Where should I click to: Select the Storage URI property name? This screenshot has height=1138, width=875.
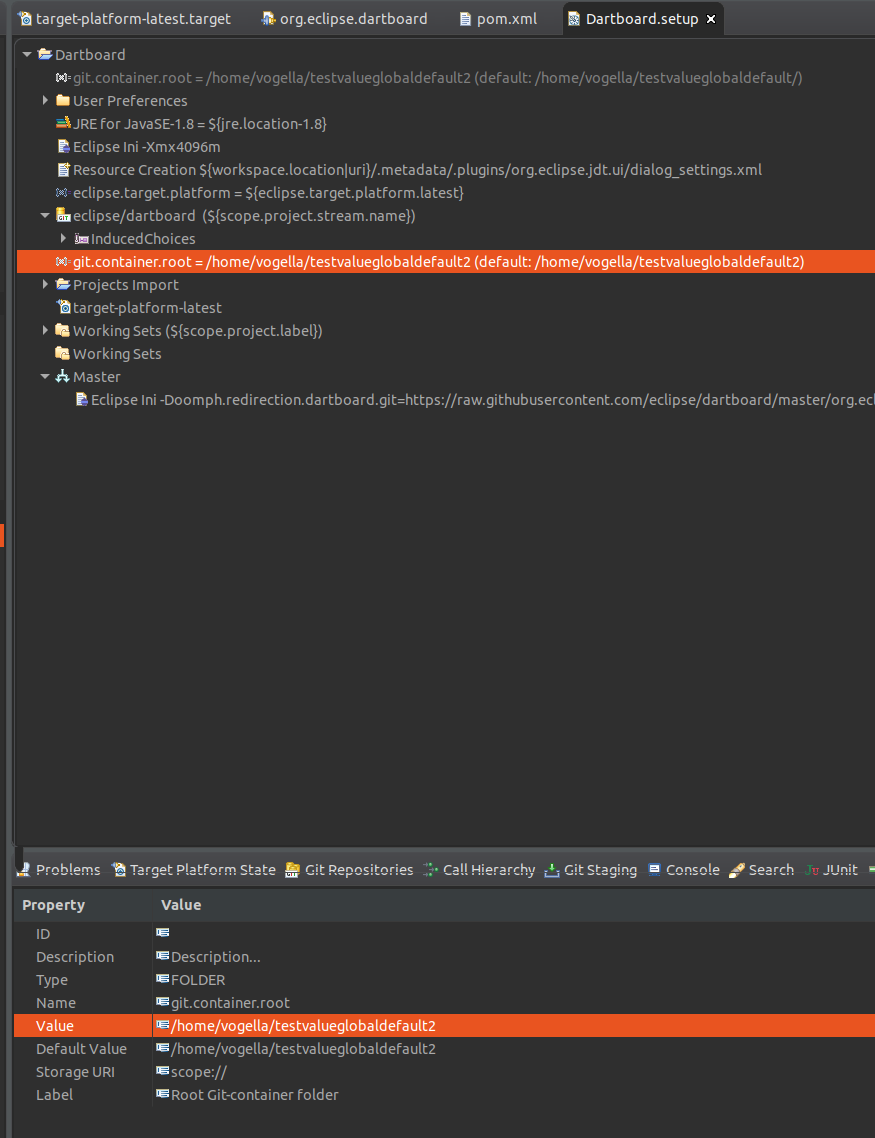coord(75,1072)
